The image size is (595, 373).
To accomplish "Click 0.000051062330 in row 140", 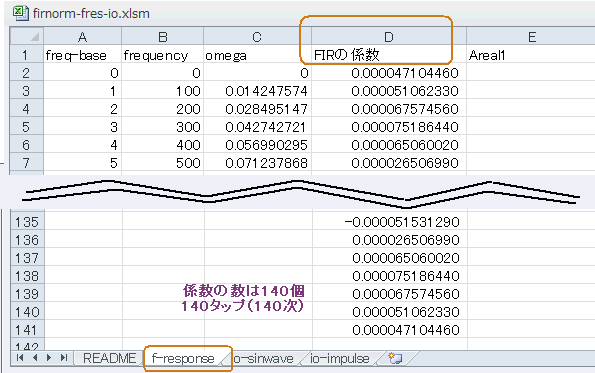I will point(390,312).
